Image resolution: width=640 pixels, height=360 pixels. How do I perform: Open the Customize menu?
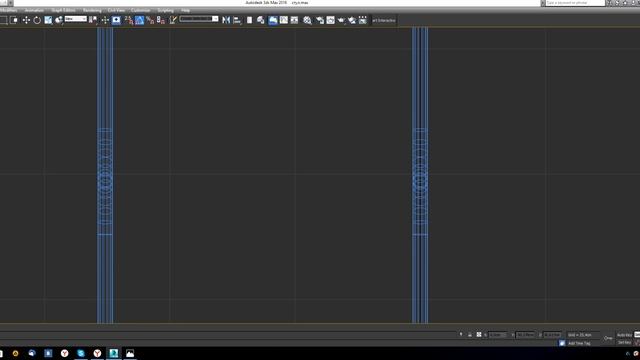click(140, 10)
